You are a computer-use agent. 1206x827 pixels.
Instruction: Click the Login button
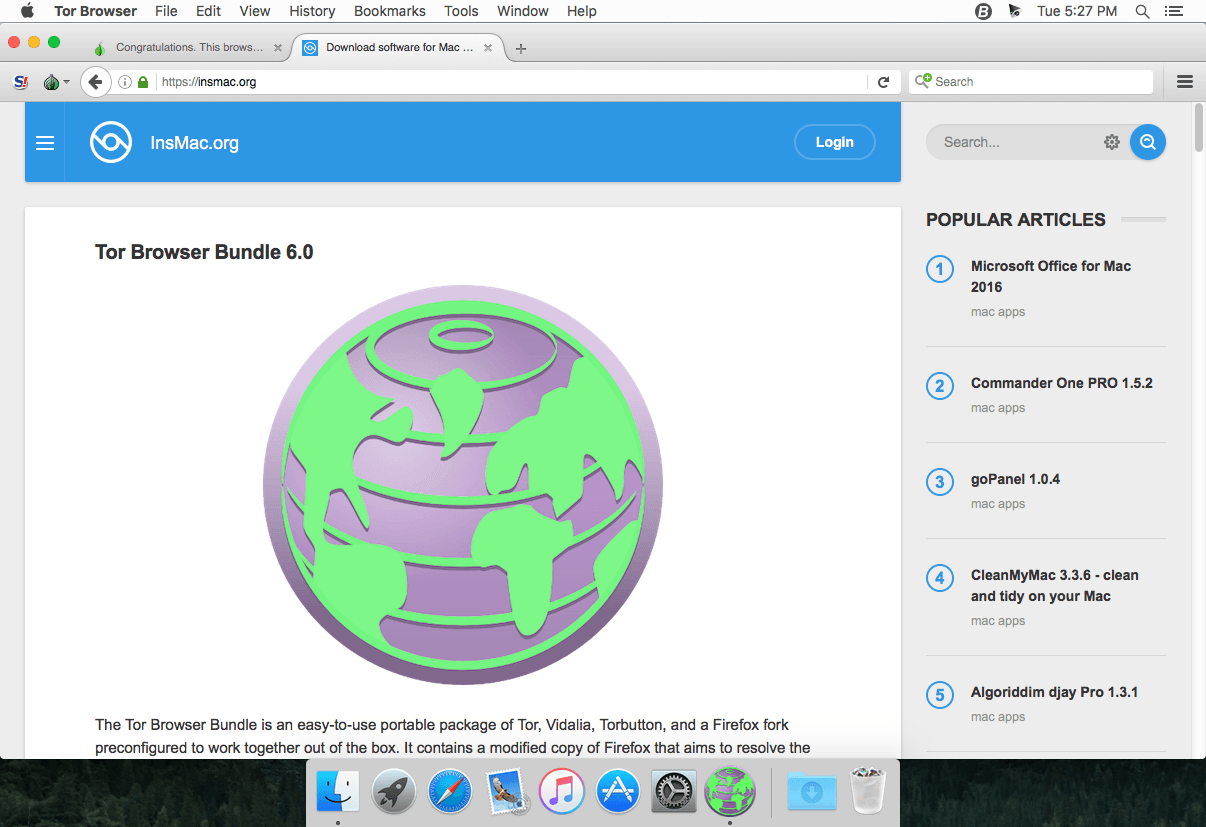[835, 142]
